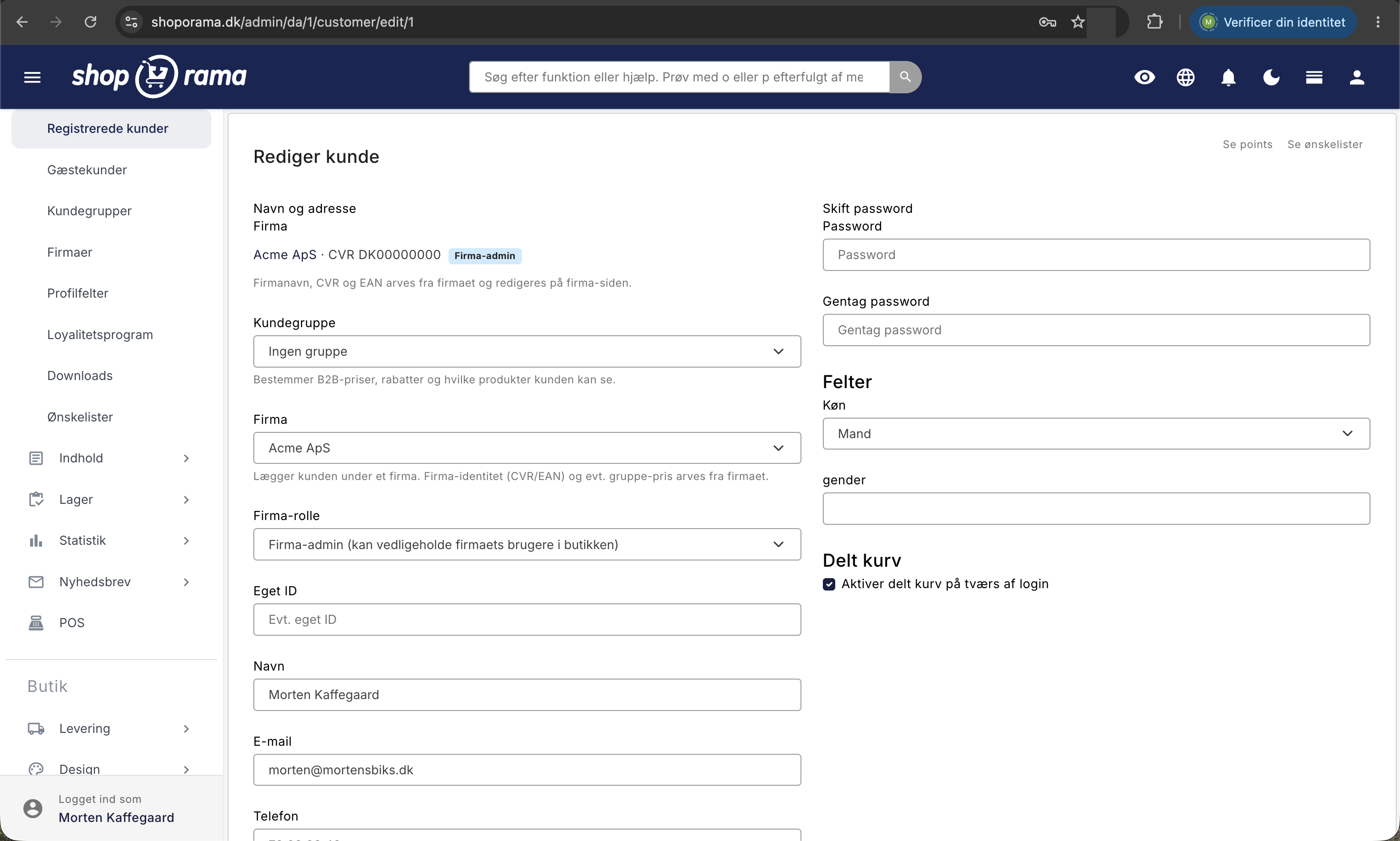The height and width of the screenshot is (841, 1400).
Task: Click the search magnifier button
Action: tap(905, 77)
